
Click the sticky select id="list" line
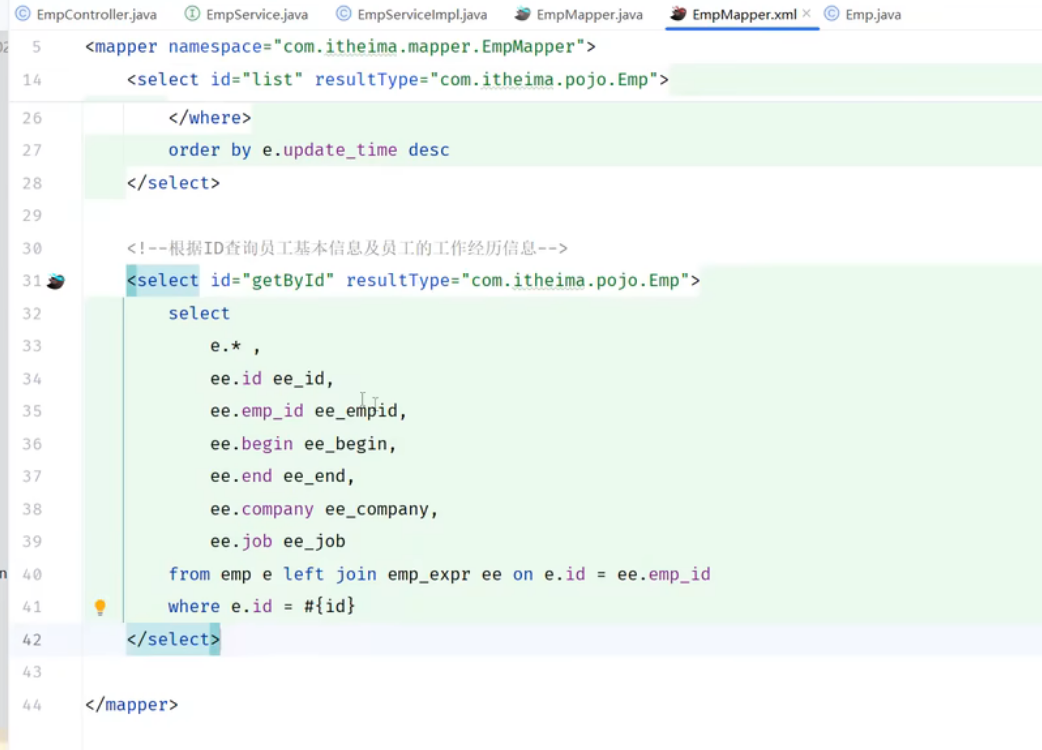[x=397, y=80]
